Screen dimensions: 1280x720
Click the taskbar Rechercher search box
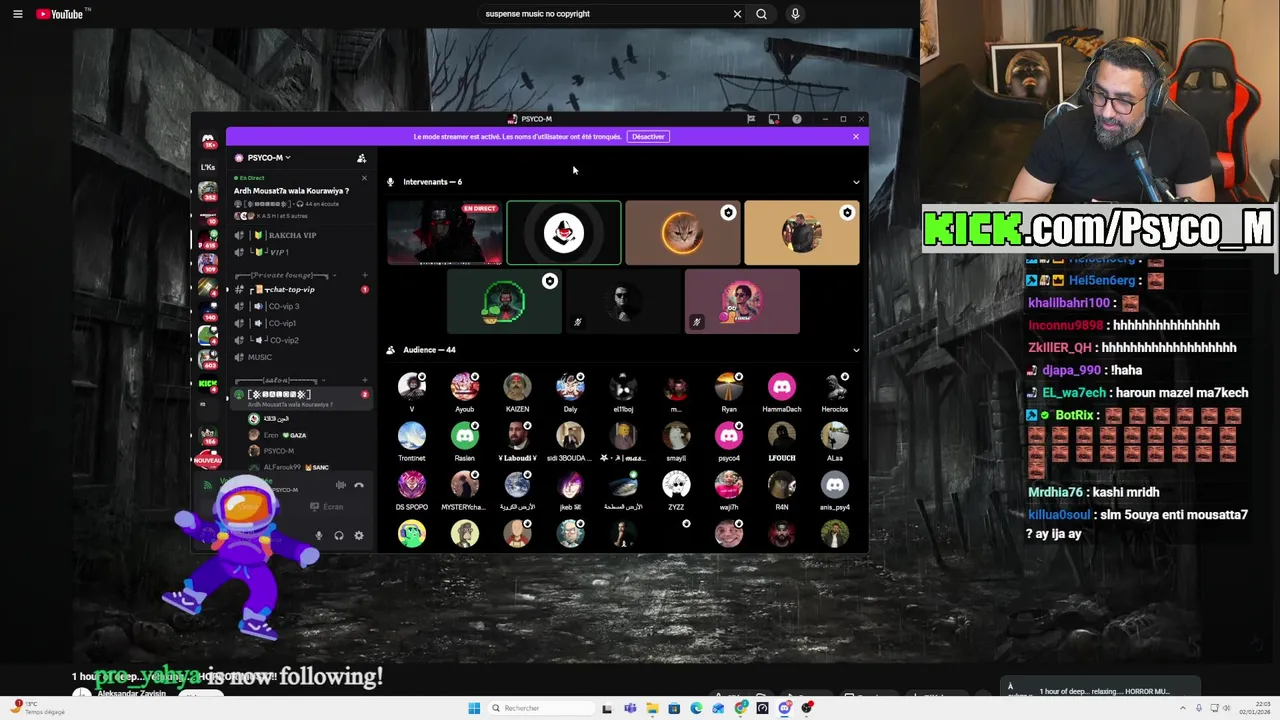[x=541, y=708]
